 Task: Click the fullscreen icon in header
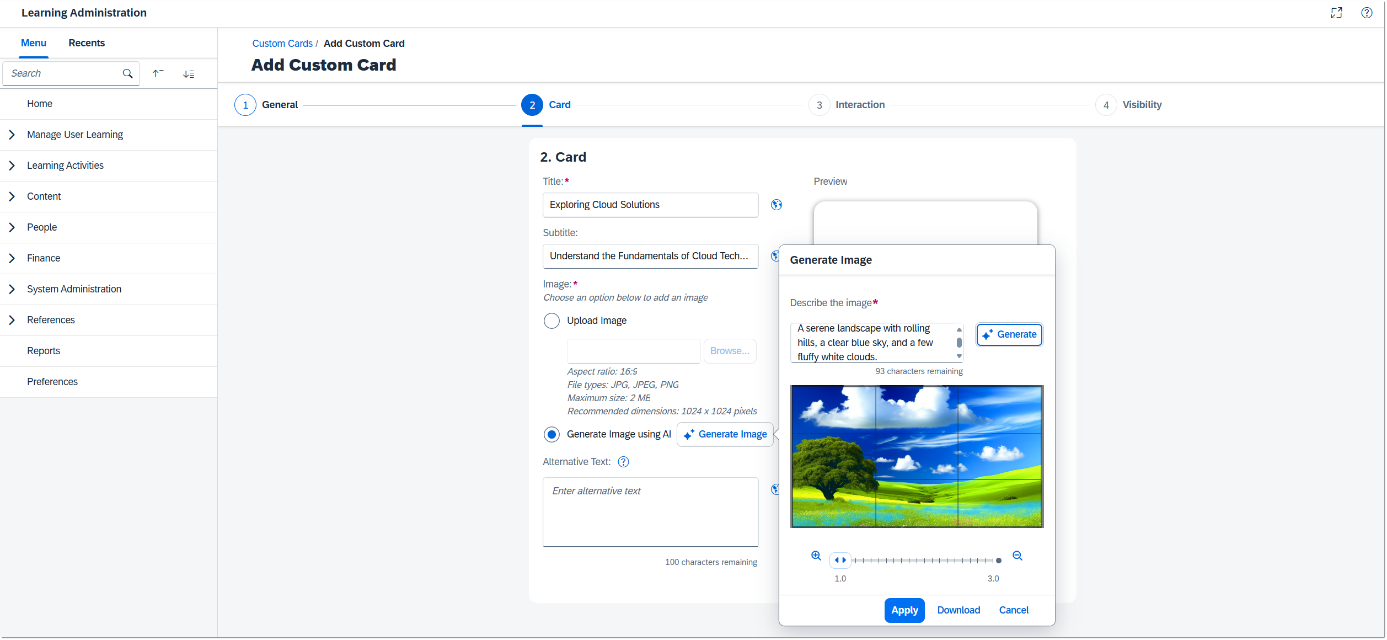point(1336,13)
